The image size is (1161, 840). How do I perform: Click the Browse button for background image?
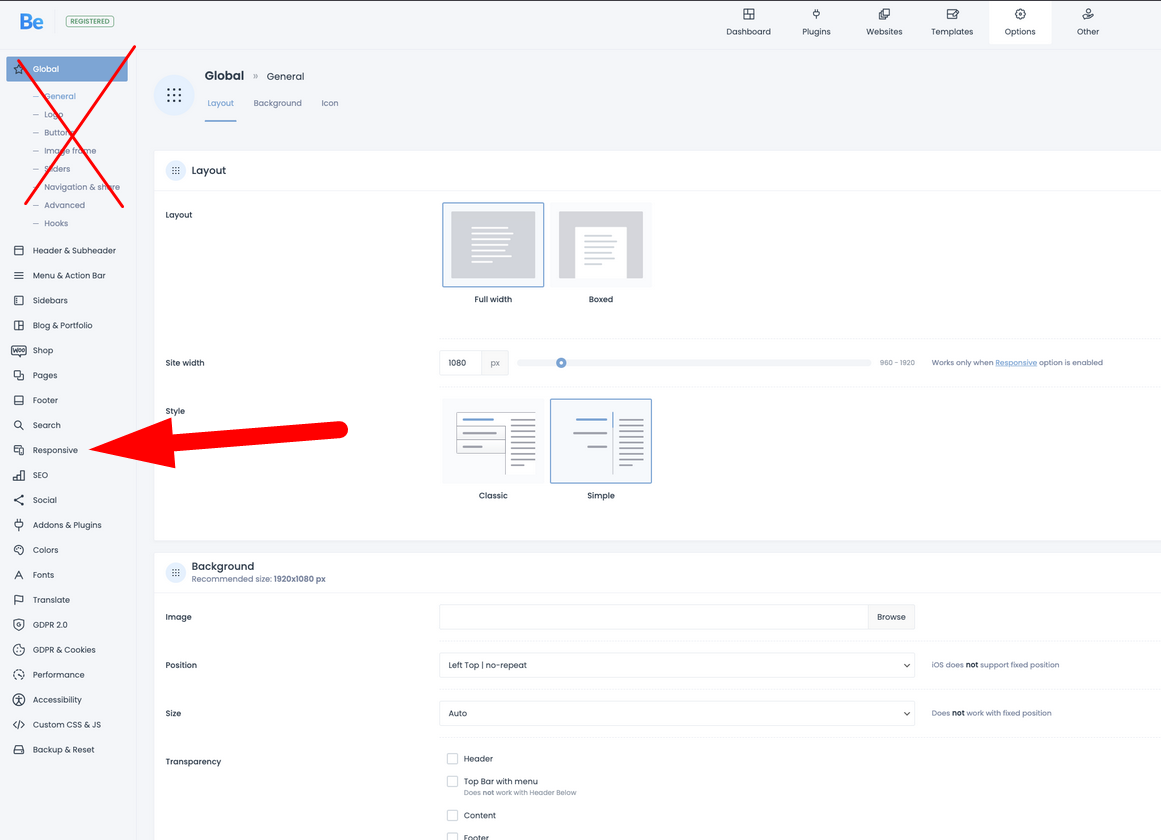tap(891, 617)
